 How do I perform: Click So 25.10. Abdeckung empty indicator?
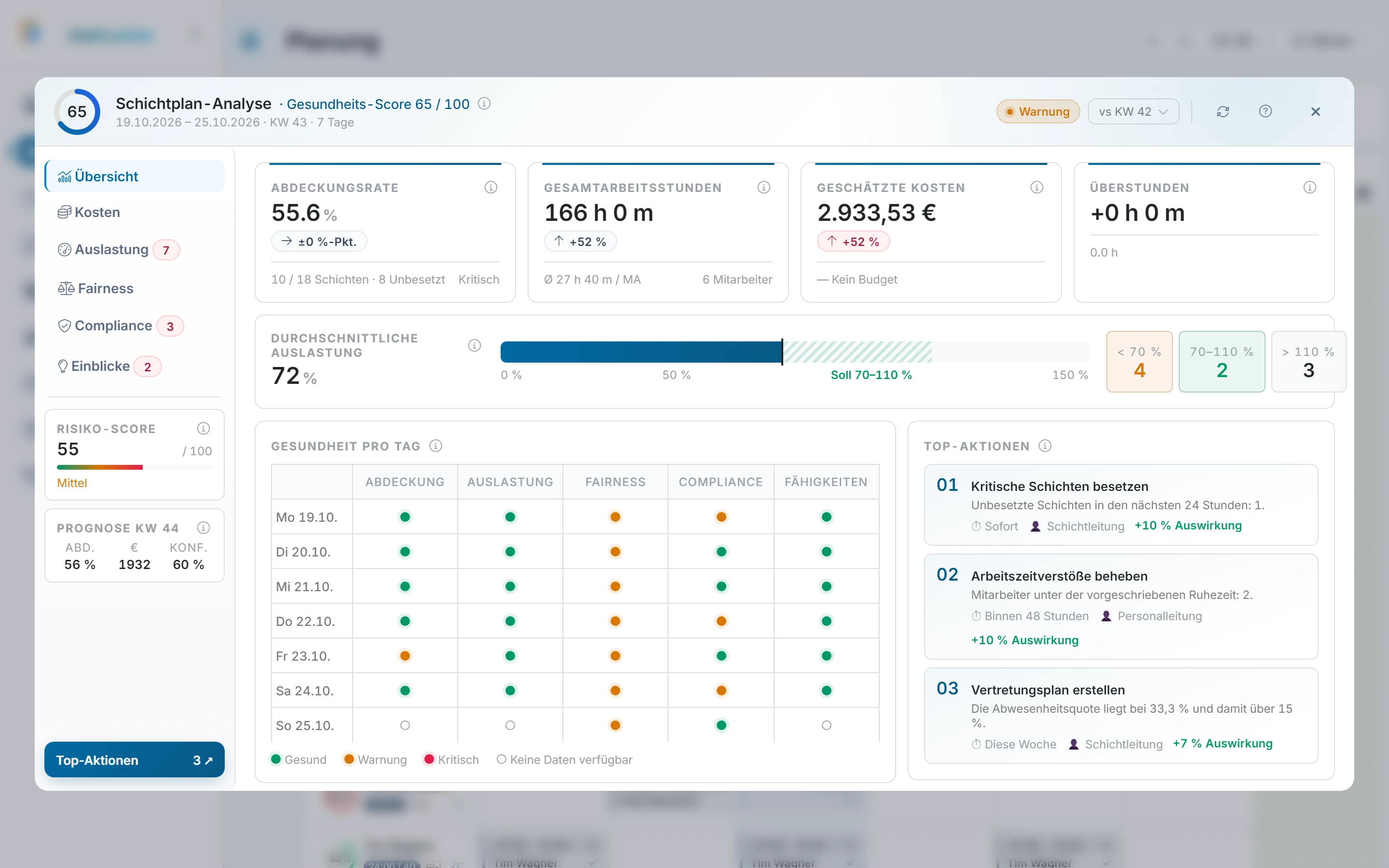tap(405, 725)
